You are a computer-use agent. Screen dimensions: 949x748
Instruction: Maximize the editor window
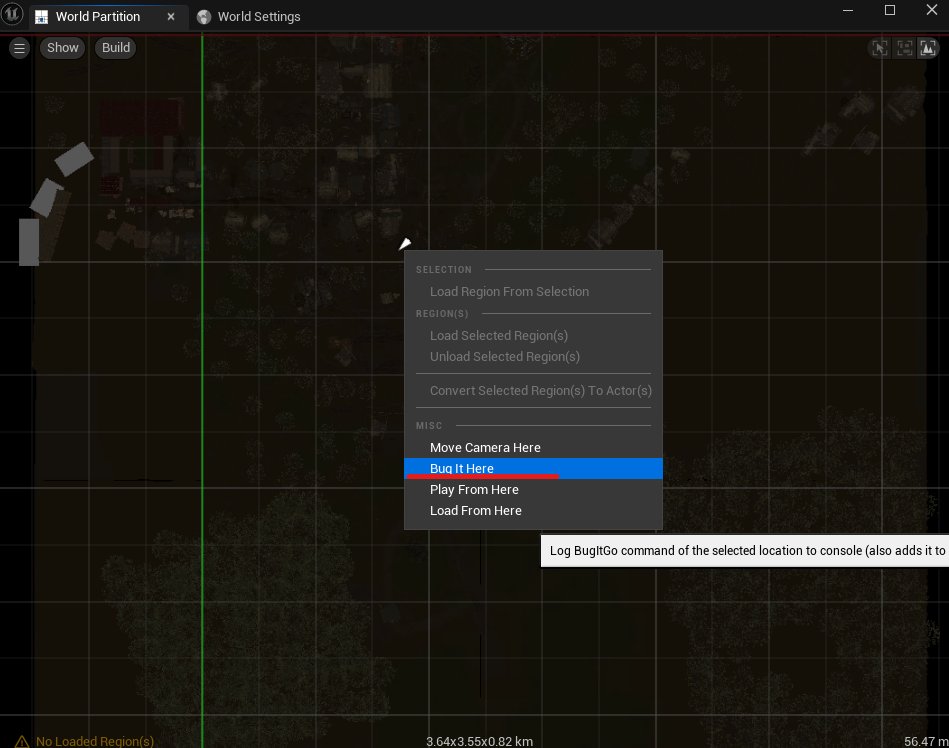coord(890,10)
